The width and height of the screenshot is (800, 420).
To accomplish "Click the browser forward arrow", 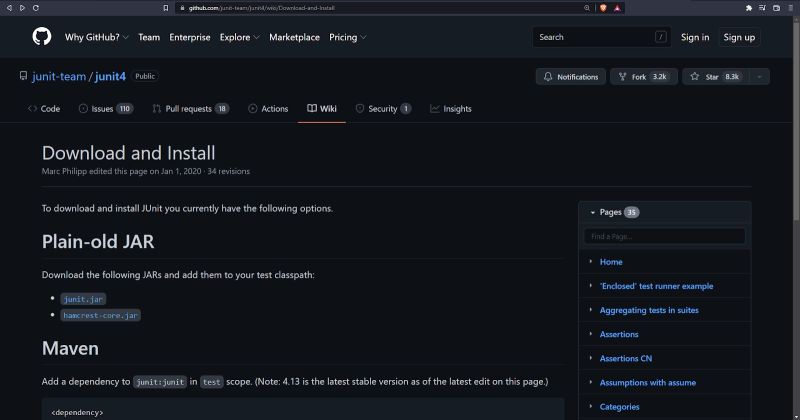I will [22, 8].
